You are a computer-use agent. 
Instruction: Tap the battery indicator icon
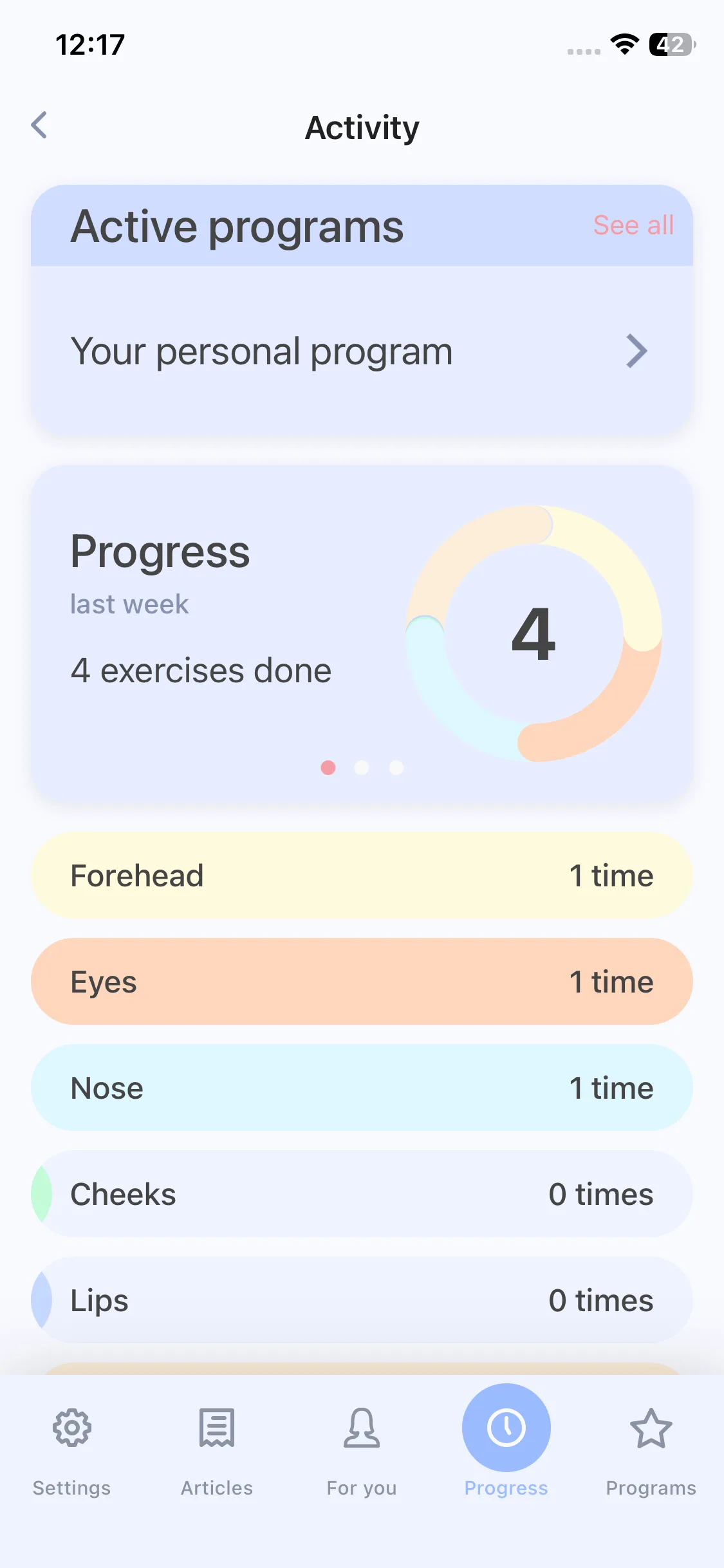click(672, 44)
